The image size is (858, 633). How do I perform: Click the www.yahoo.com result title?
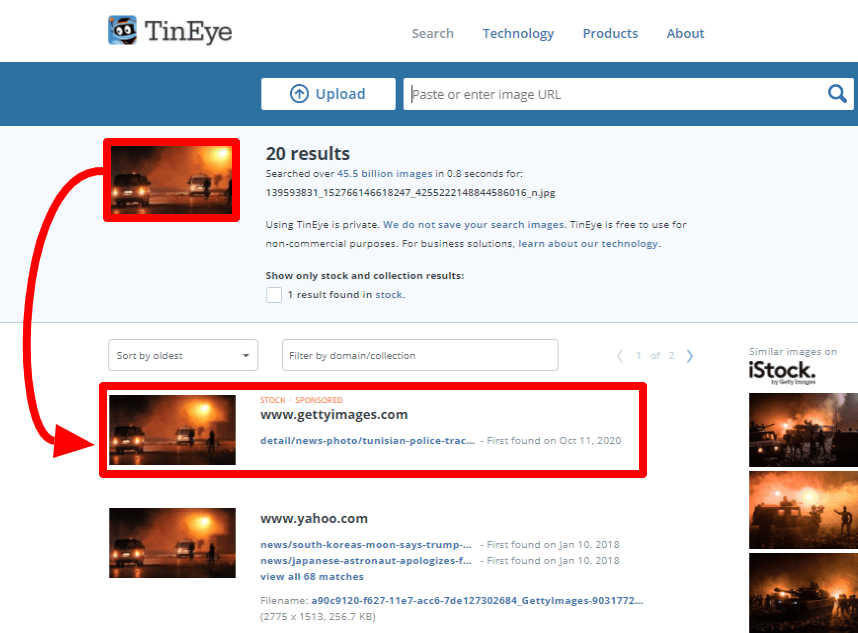click(x=314, y=519)
